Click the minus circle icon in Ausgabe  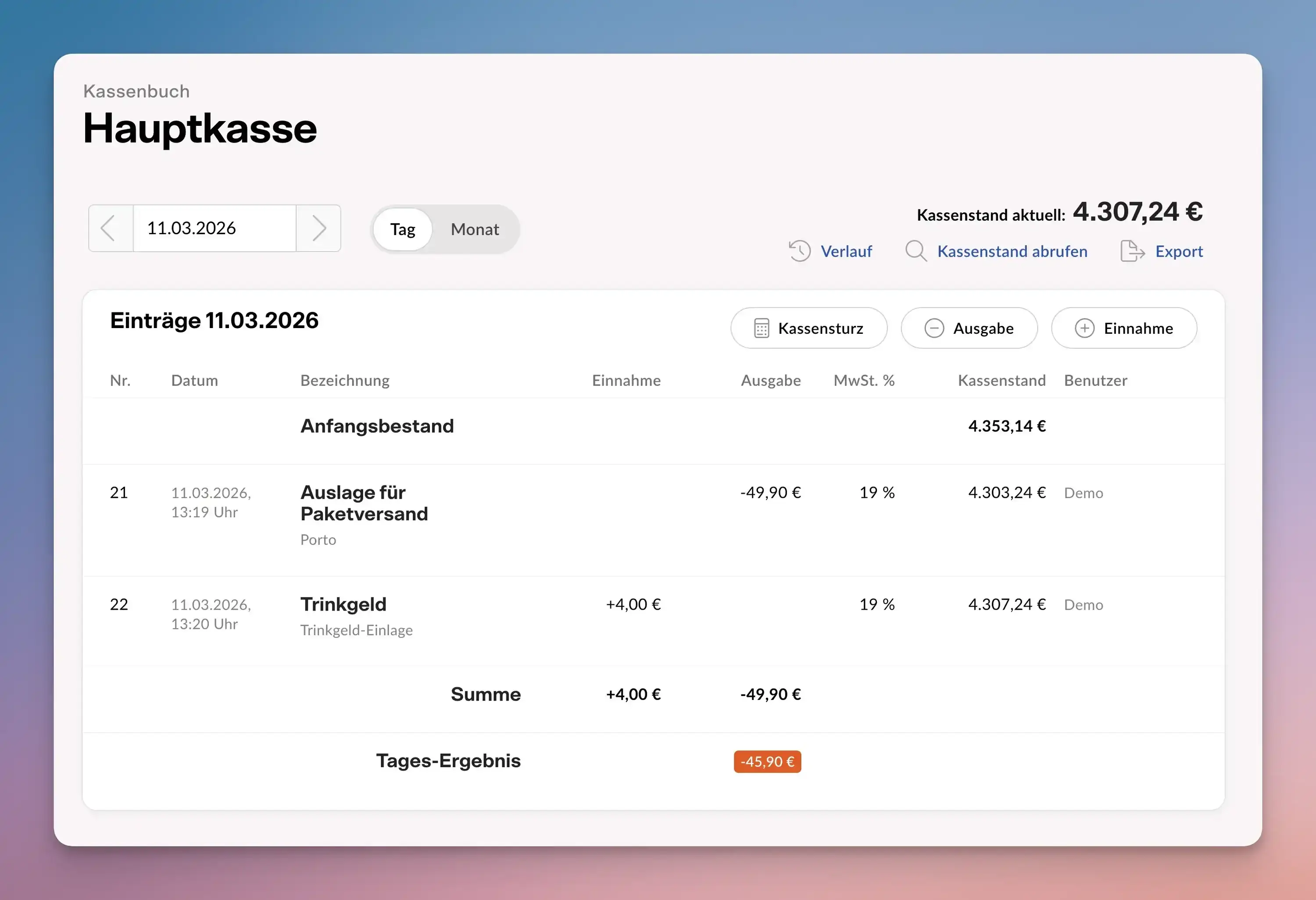pyautogui.click(x=934, y=329)
